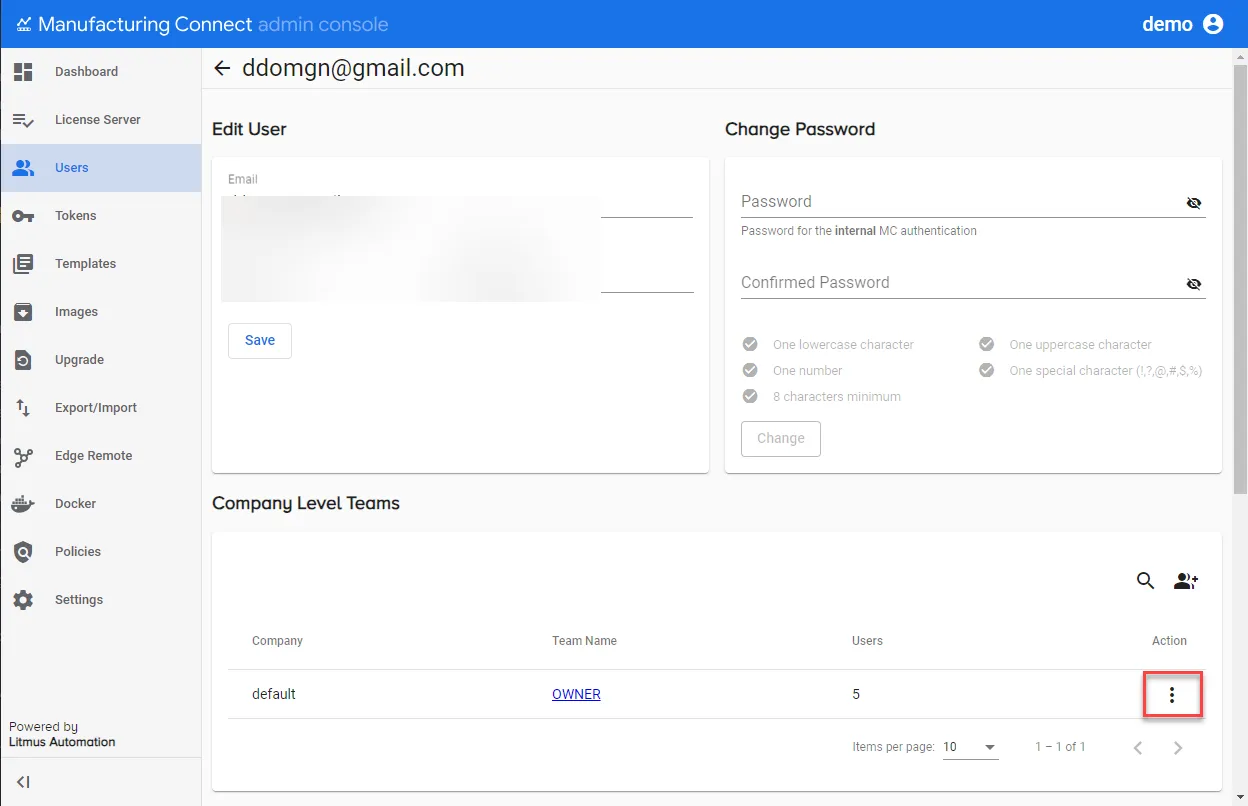Open the Edge Remote menu item
This screenshot has height=806, width=1248.
(101, 456)
